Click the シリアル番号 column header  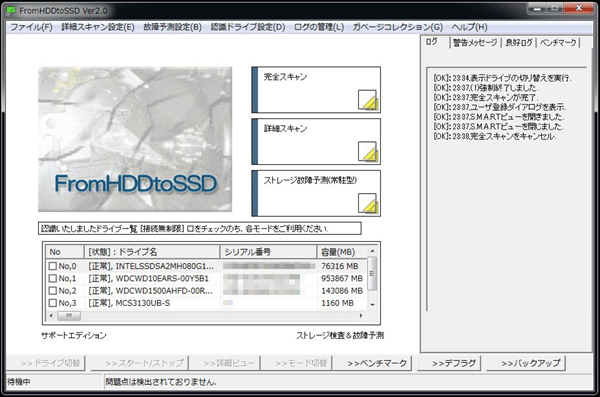tap(268, 252)
